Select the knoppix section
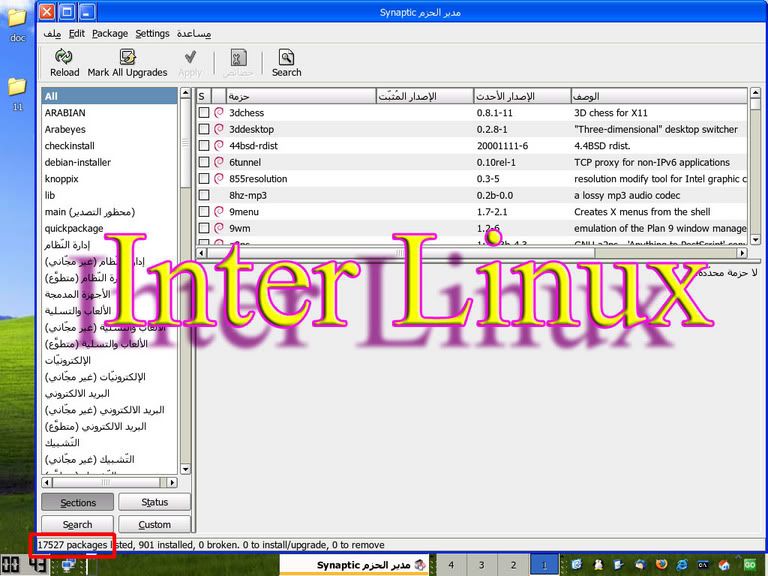 click(109, 179)
